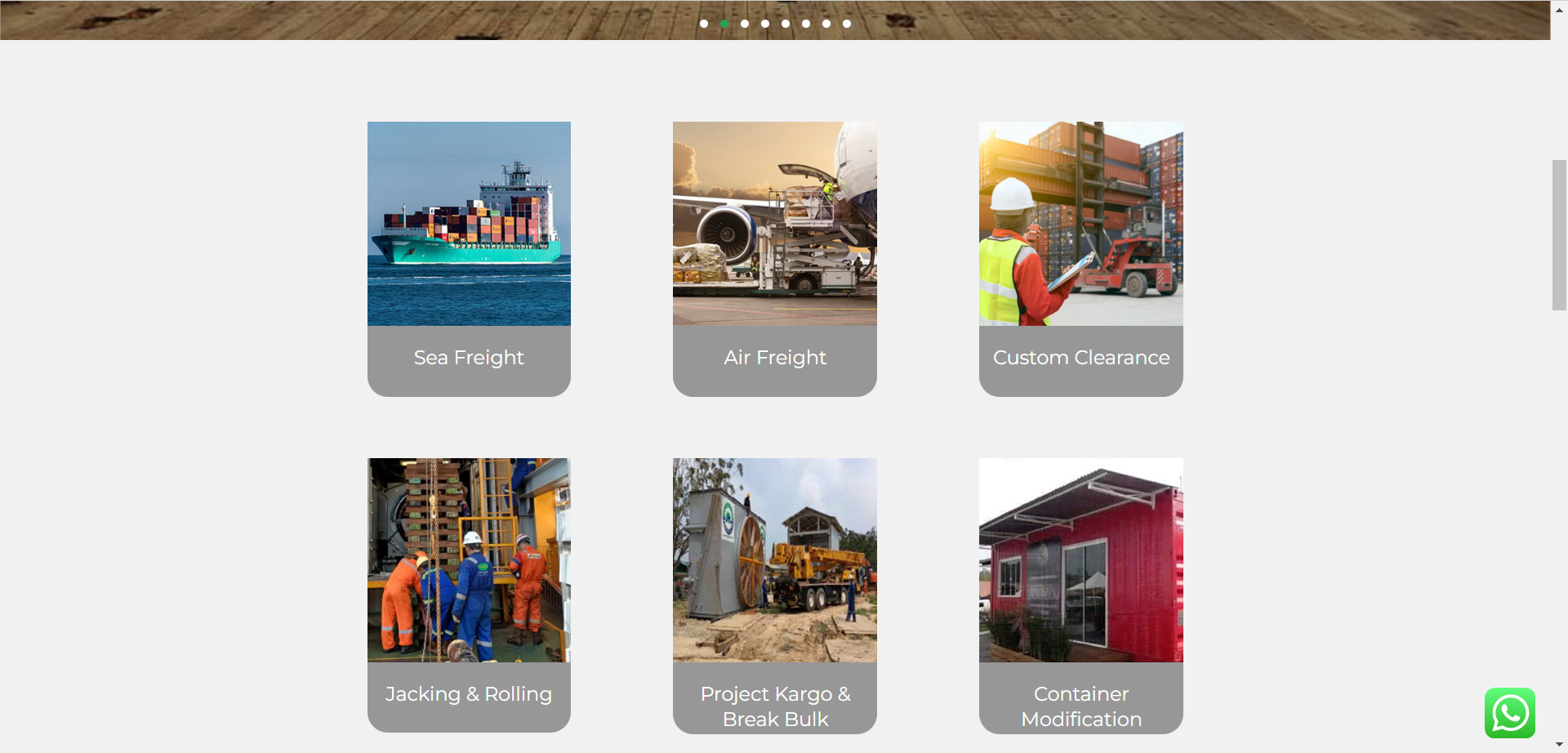This screenshot has width=1568, height=753.
Task: Open the red container house photo
Action: tap(1081, 560)
